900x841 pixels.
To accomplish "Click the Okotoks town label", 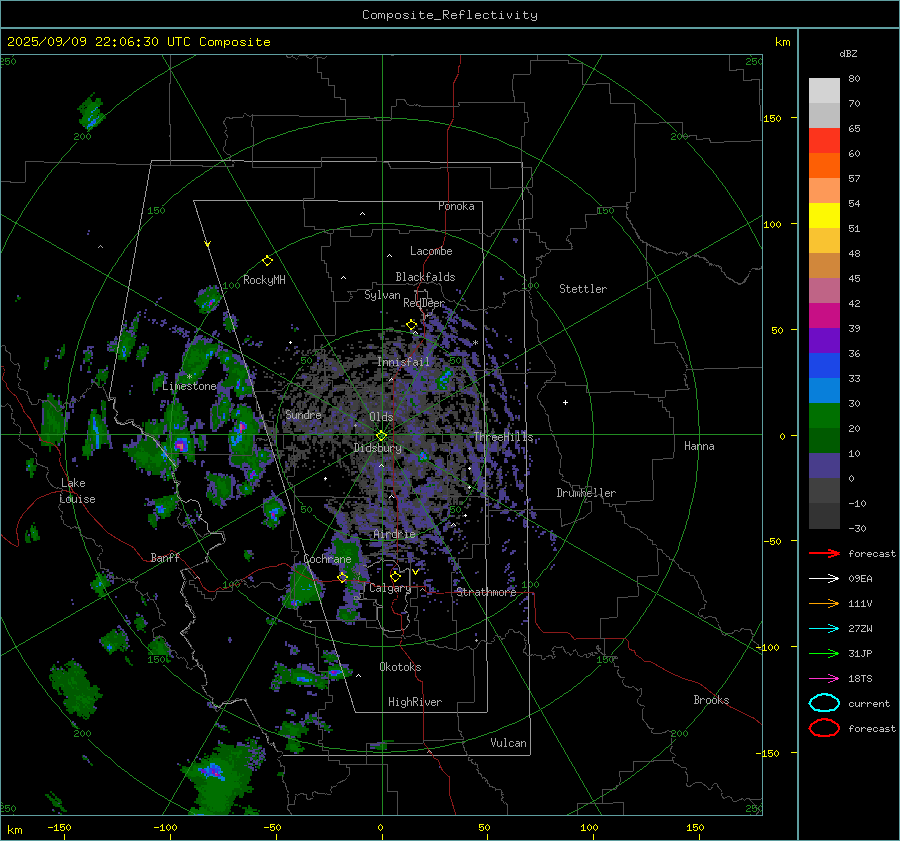I will click(400, 666).
